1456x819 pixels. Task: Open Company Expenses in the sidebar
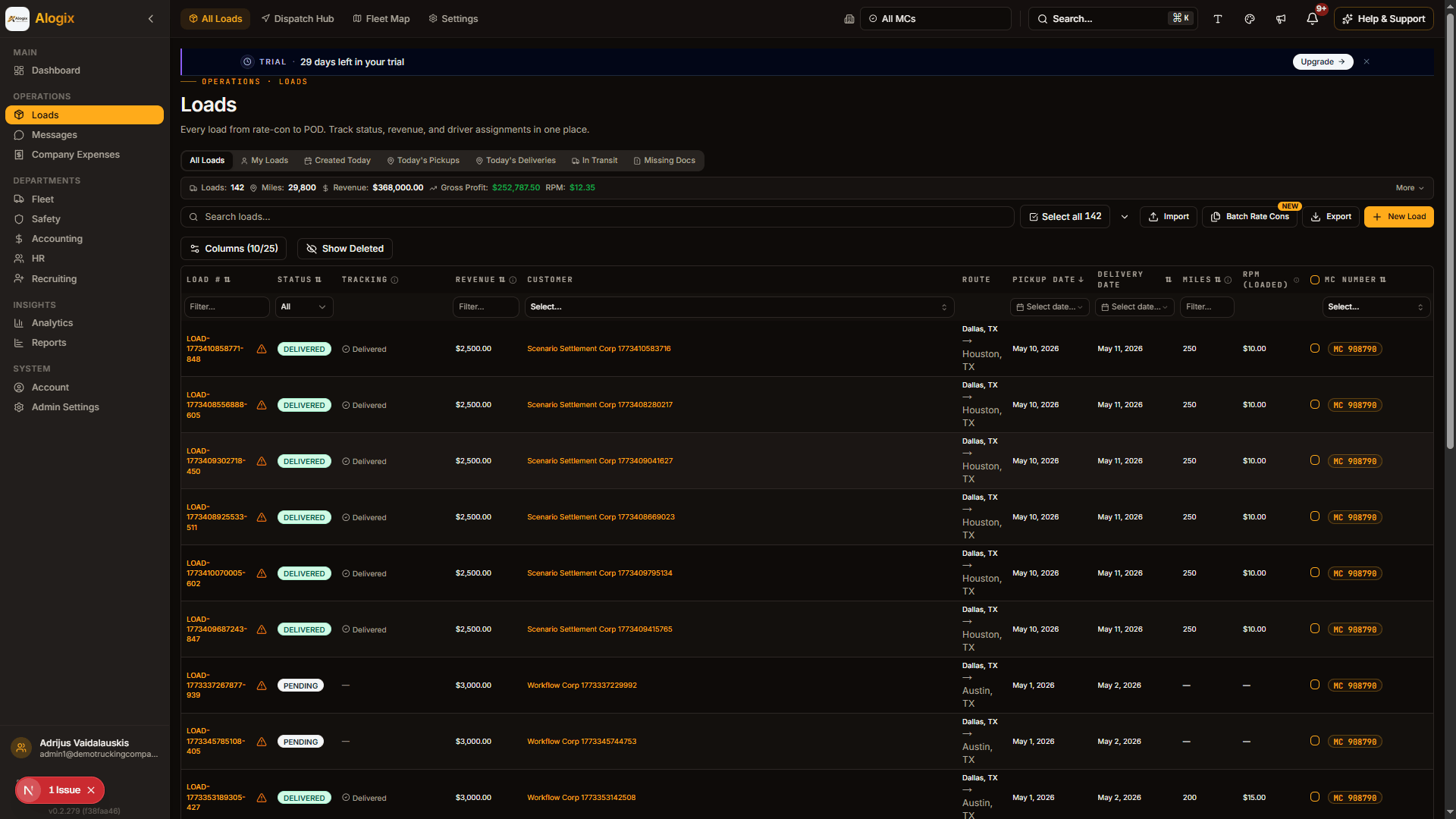84,155
